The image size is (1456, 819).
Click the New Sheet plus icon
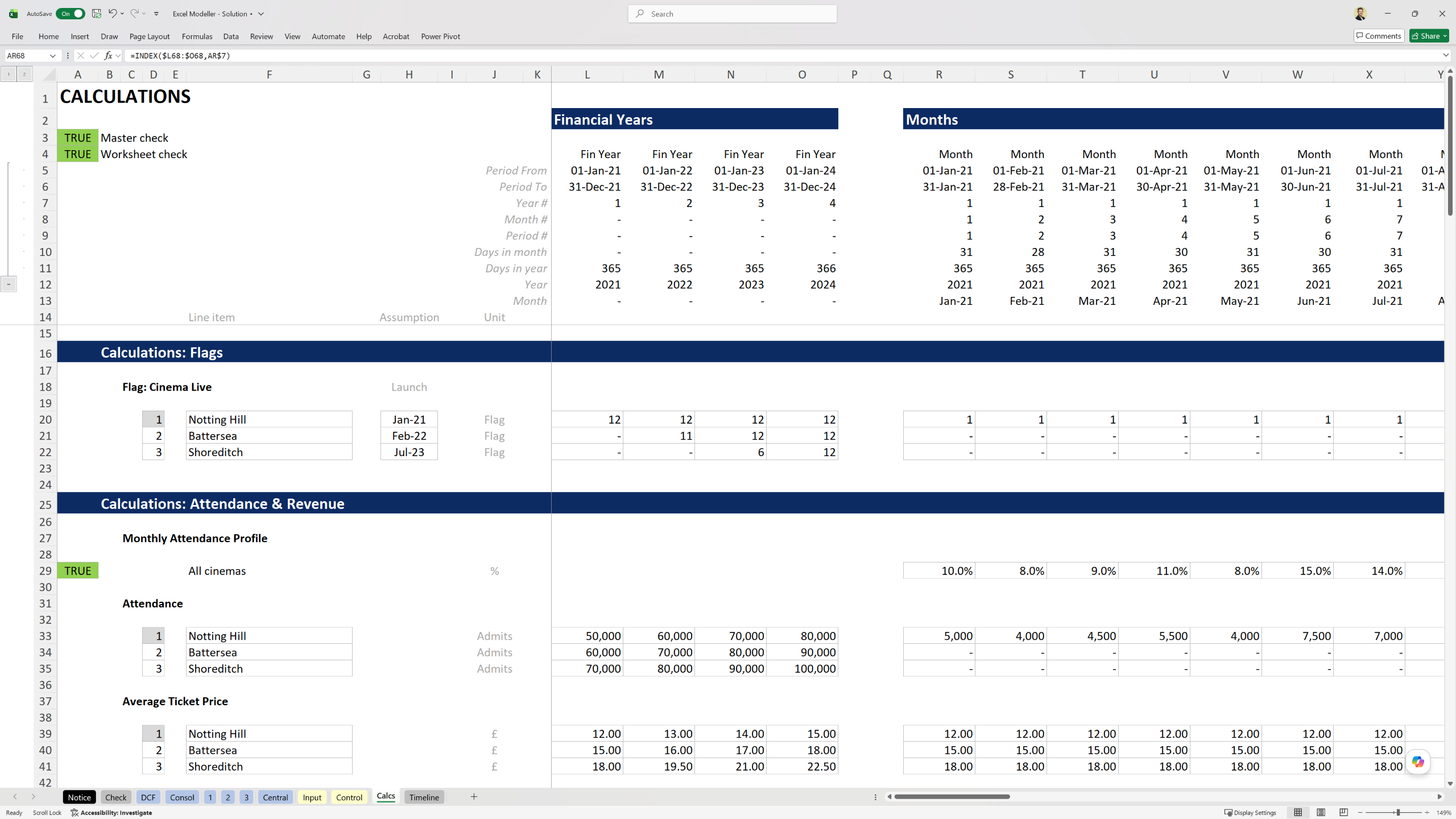click(474, 797)
